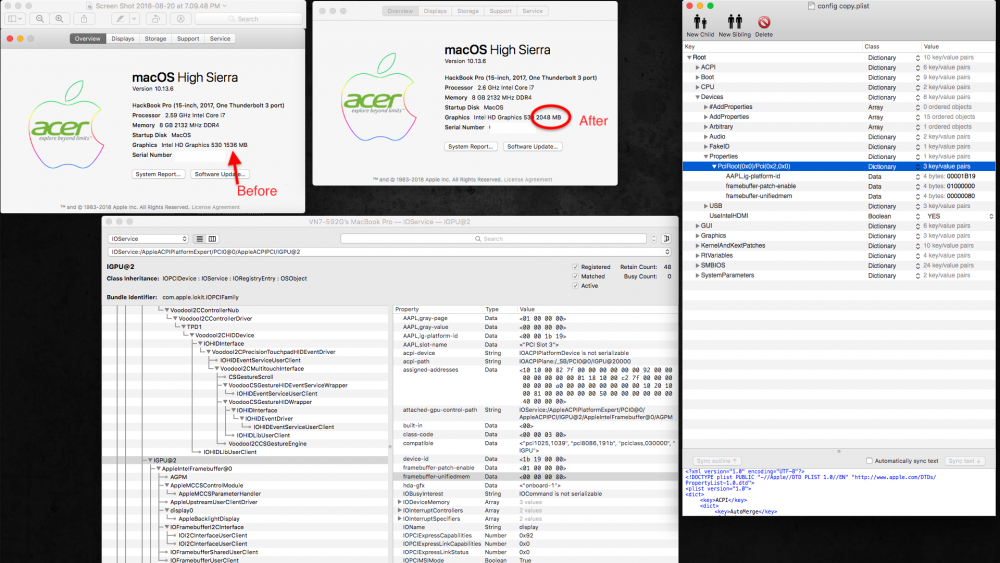This screenshot has height=563, width=1000.
Task: Expand the SMBIOS node in plist
Action: coord(697,266)
